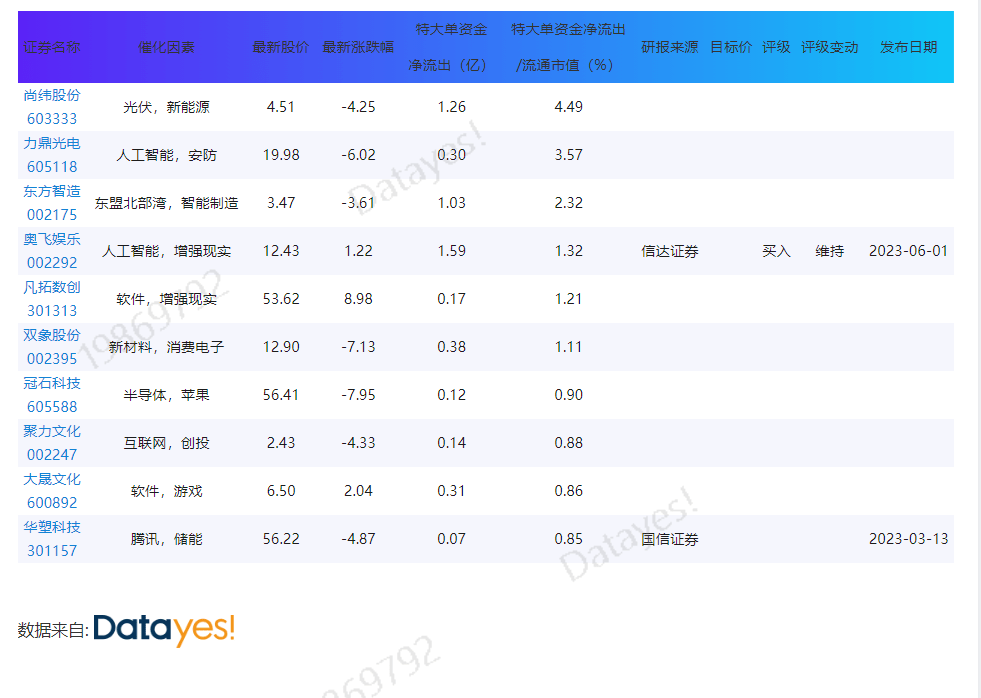Click stock price 53.62 for 凡拓数创
This screenshot has width=981, height=698.
(281, 299)
